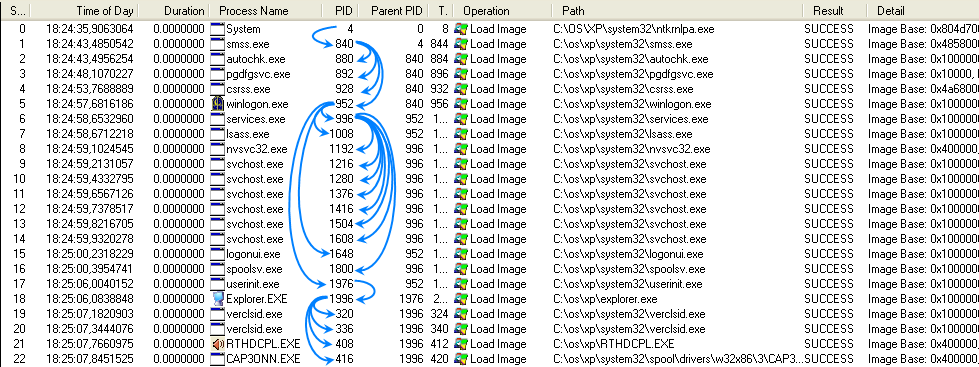Select the svchost.exe name with PID 1216
This screenshot has height=367, width=979.
[254, 164]
